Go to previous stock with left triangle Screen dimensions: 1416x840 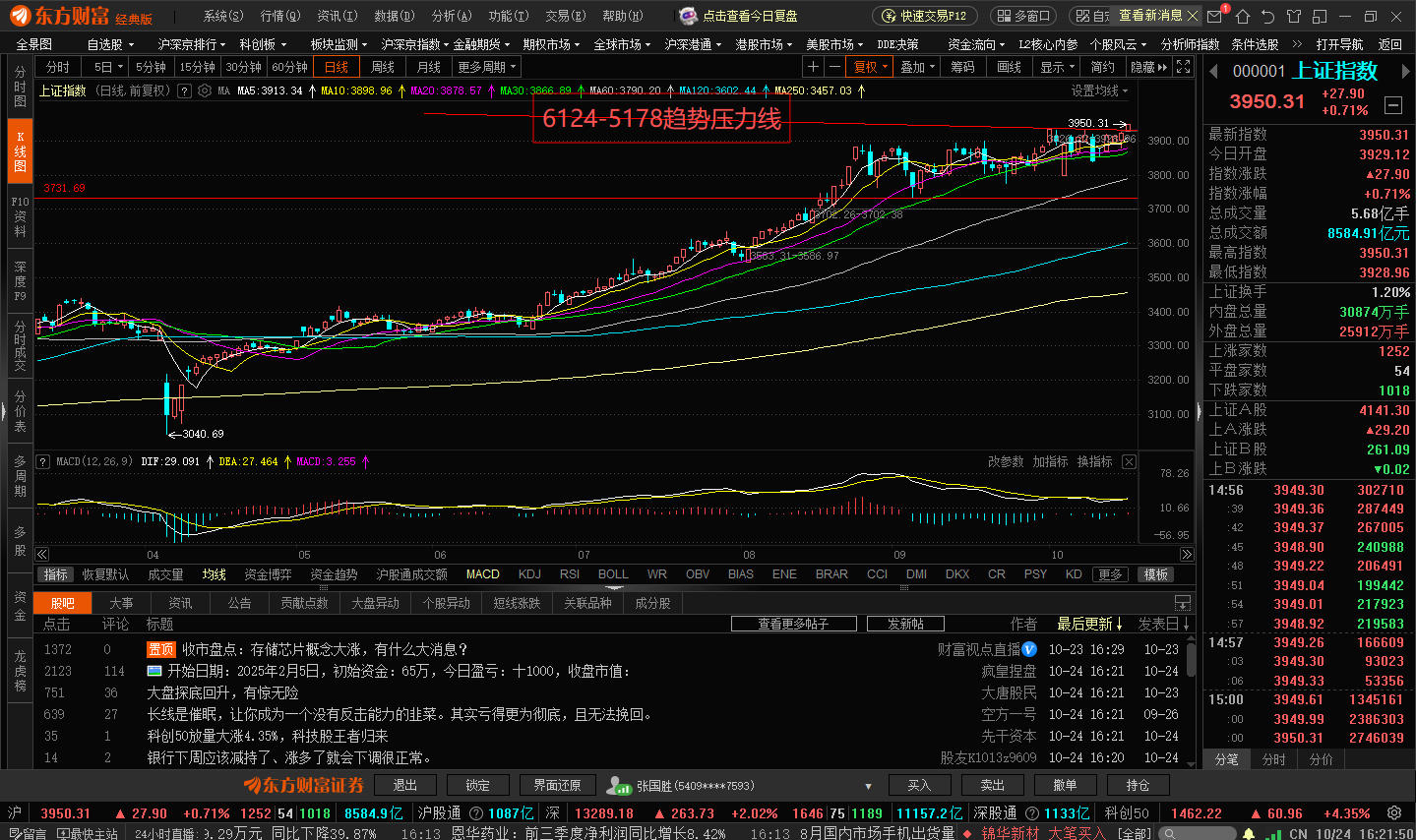1214,71
